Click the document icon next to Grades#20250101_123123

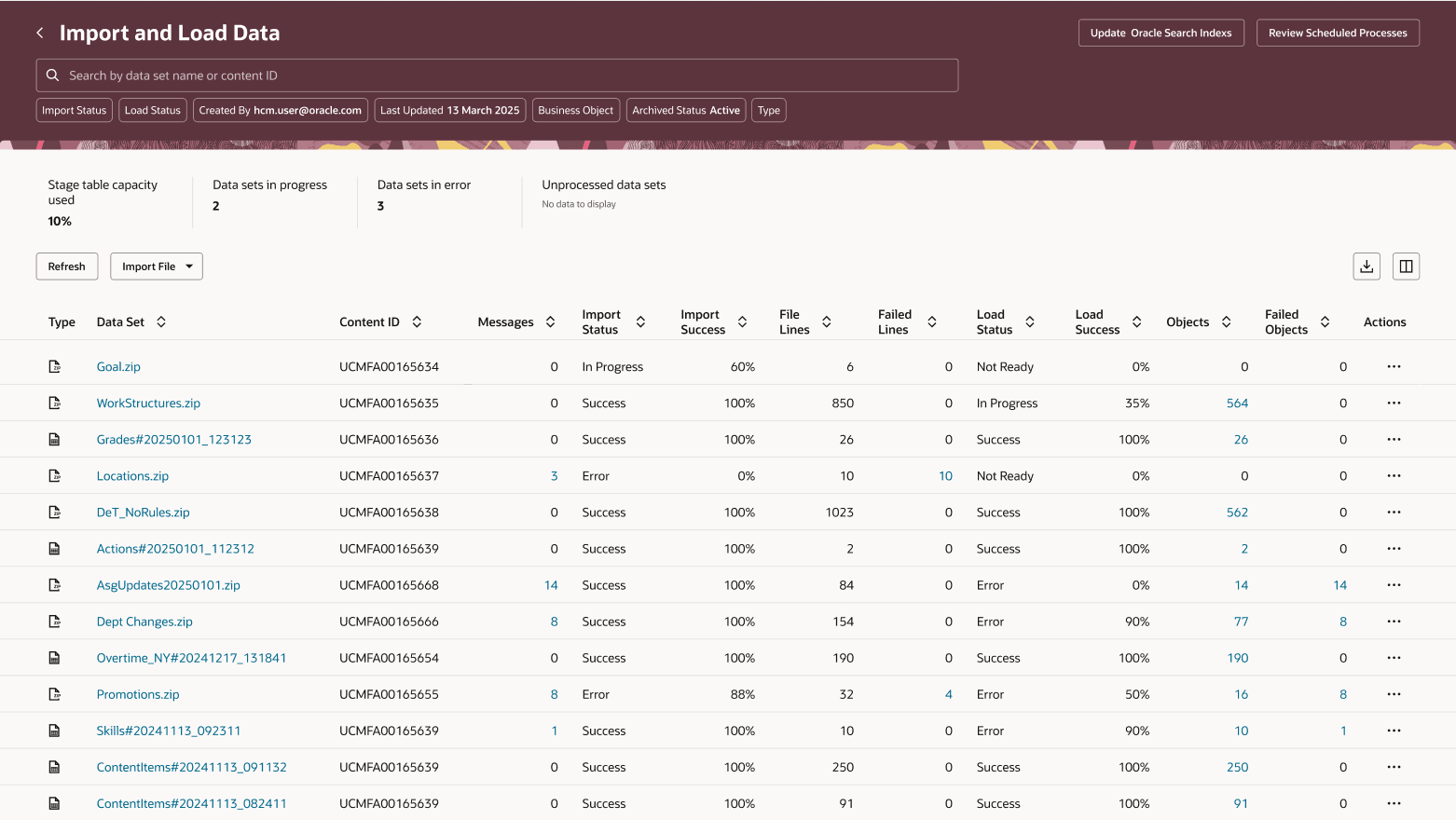(x=55, y=439)
